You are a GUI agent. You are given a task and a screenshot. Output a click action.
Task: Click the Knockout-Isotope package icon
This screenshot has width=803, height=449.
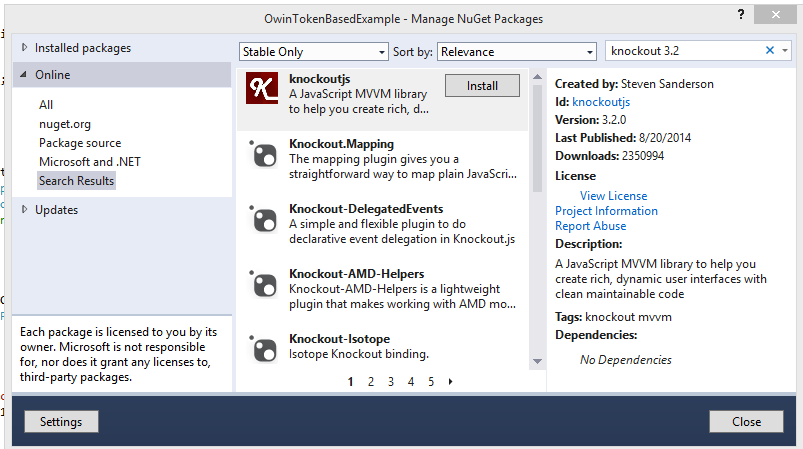click(262, 347)
